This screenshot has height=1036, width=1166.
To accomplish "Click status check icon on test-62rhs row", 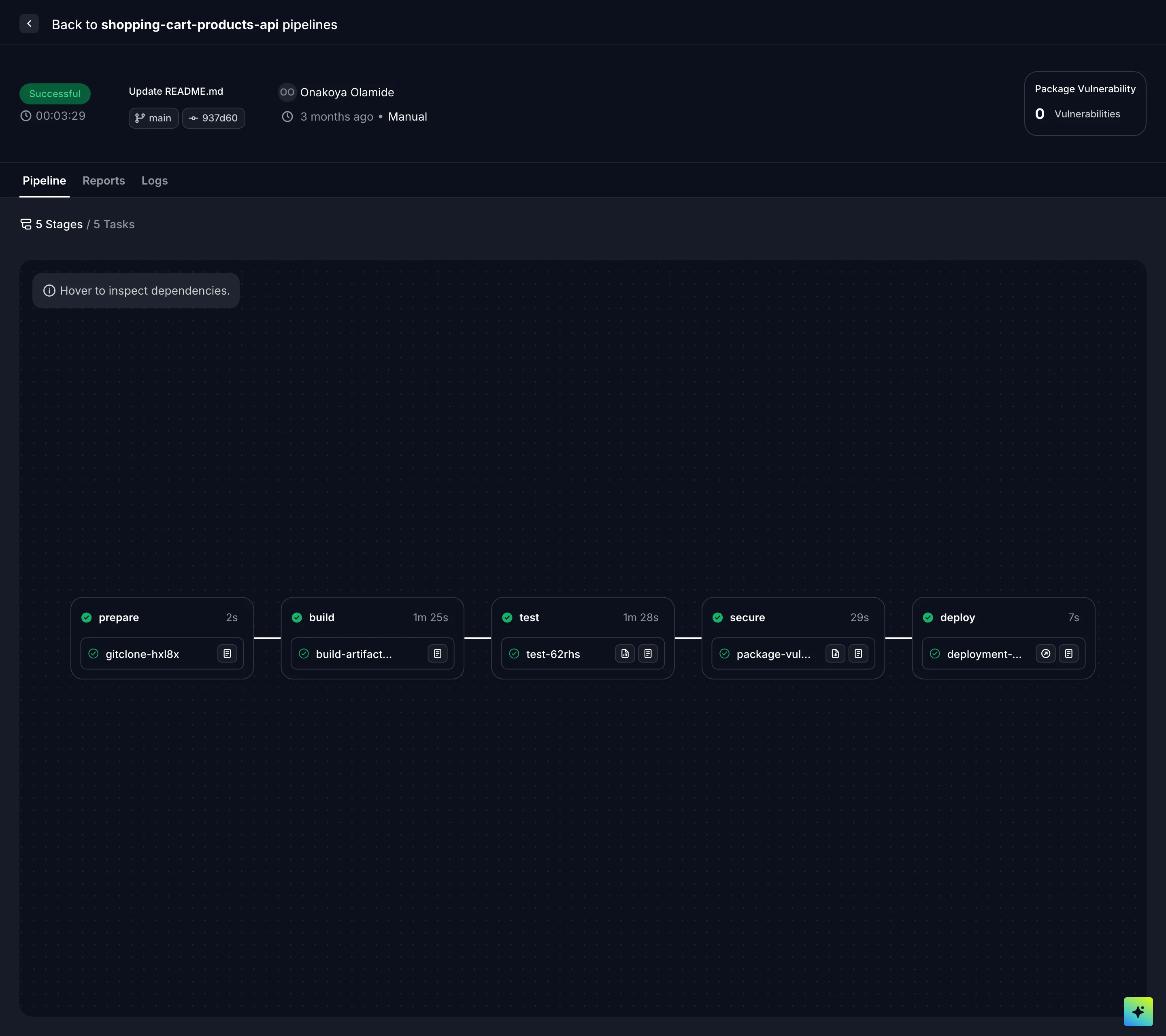I will click(514, 654).
